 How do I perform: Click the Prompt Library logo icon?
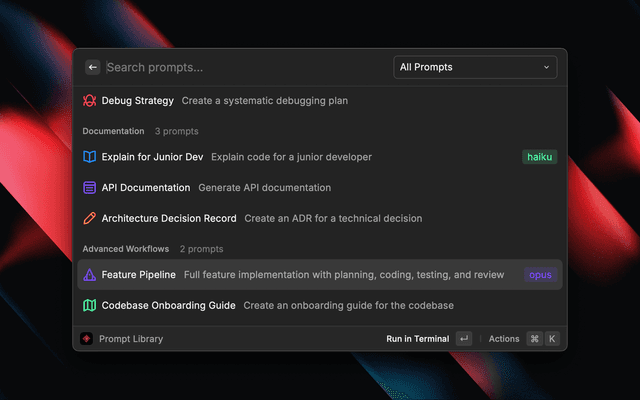point(87,339)
